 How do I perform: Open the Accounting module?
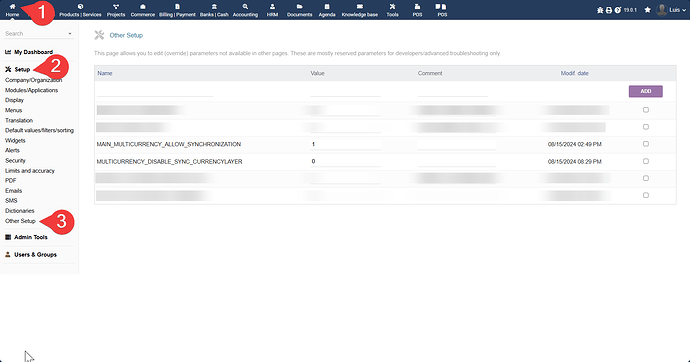tap(245, 10)
